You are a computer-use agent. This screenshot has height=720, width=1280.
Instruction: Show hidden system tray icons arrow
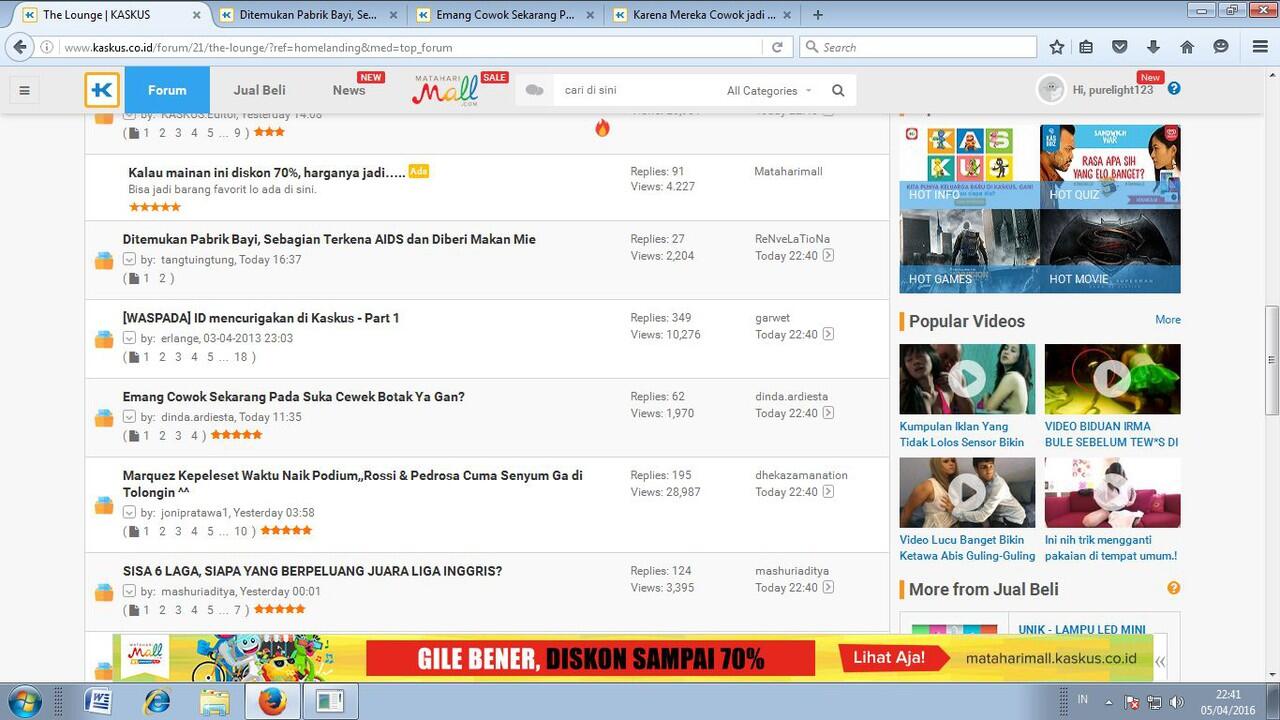(1108, 702)
